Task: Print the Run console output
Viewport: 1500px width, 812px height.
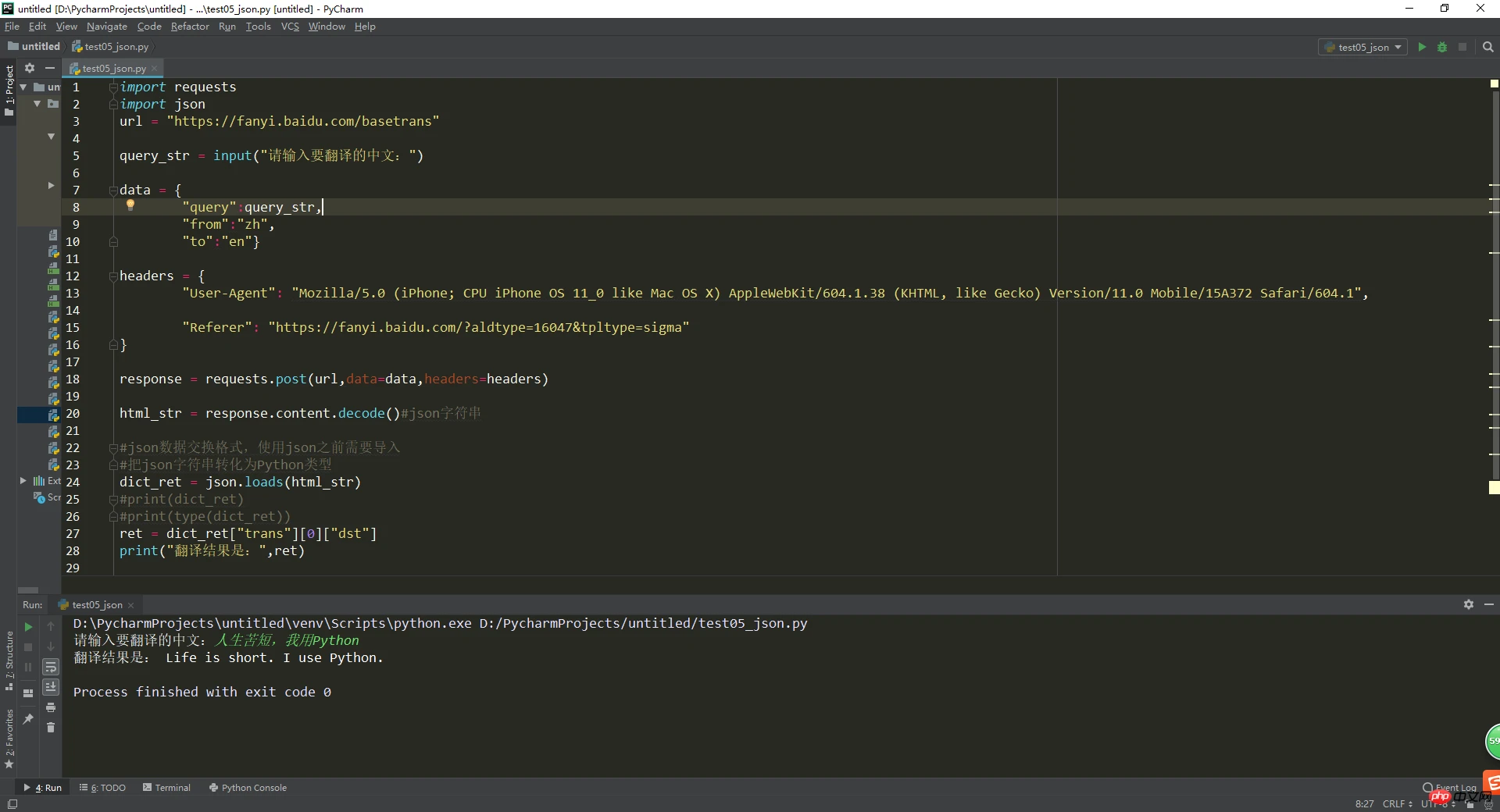Action: click(x=51, y=707)
